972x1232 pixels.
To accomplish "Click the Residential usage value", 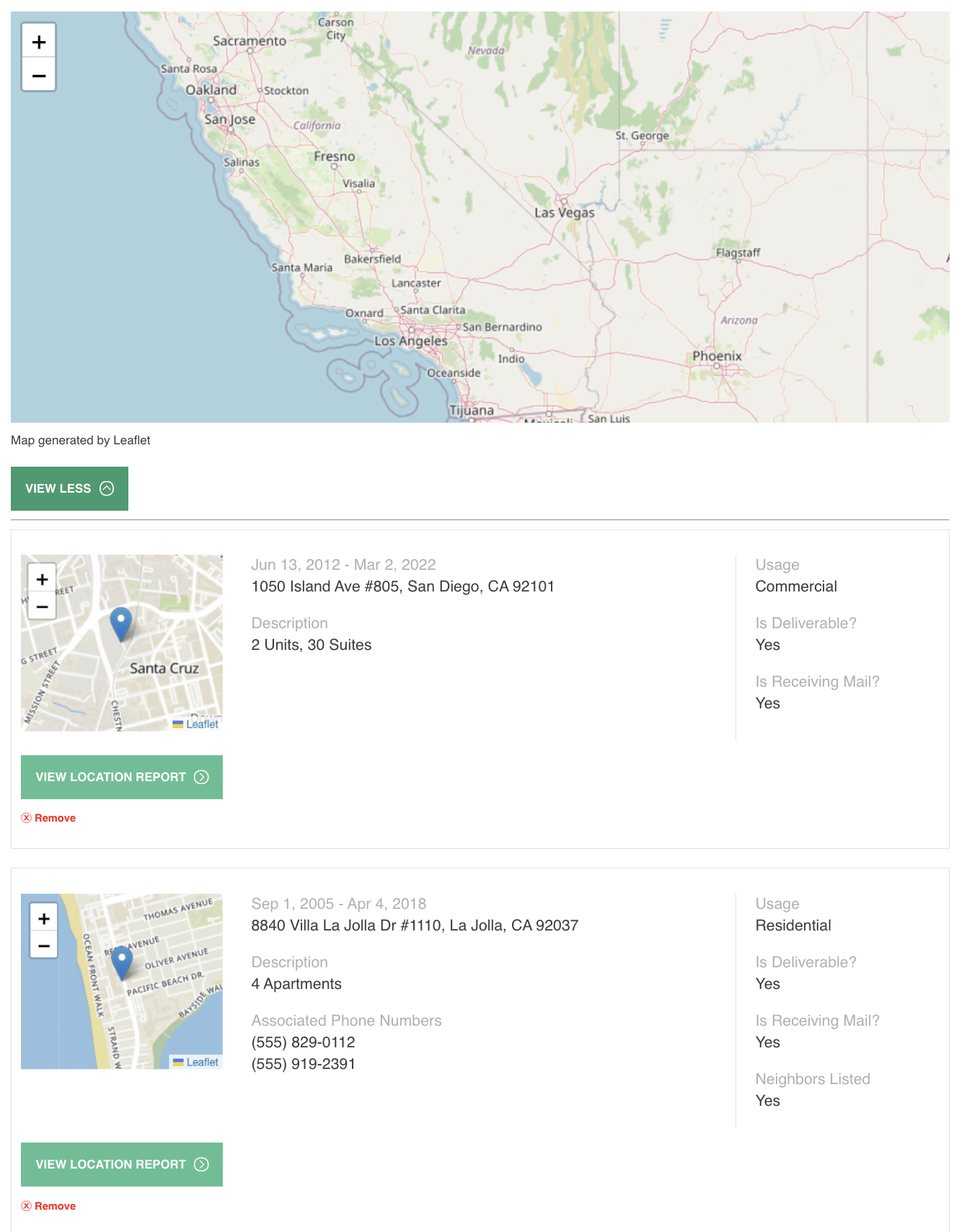I will pos(793,925).
